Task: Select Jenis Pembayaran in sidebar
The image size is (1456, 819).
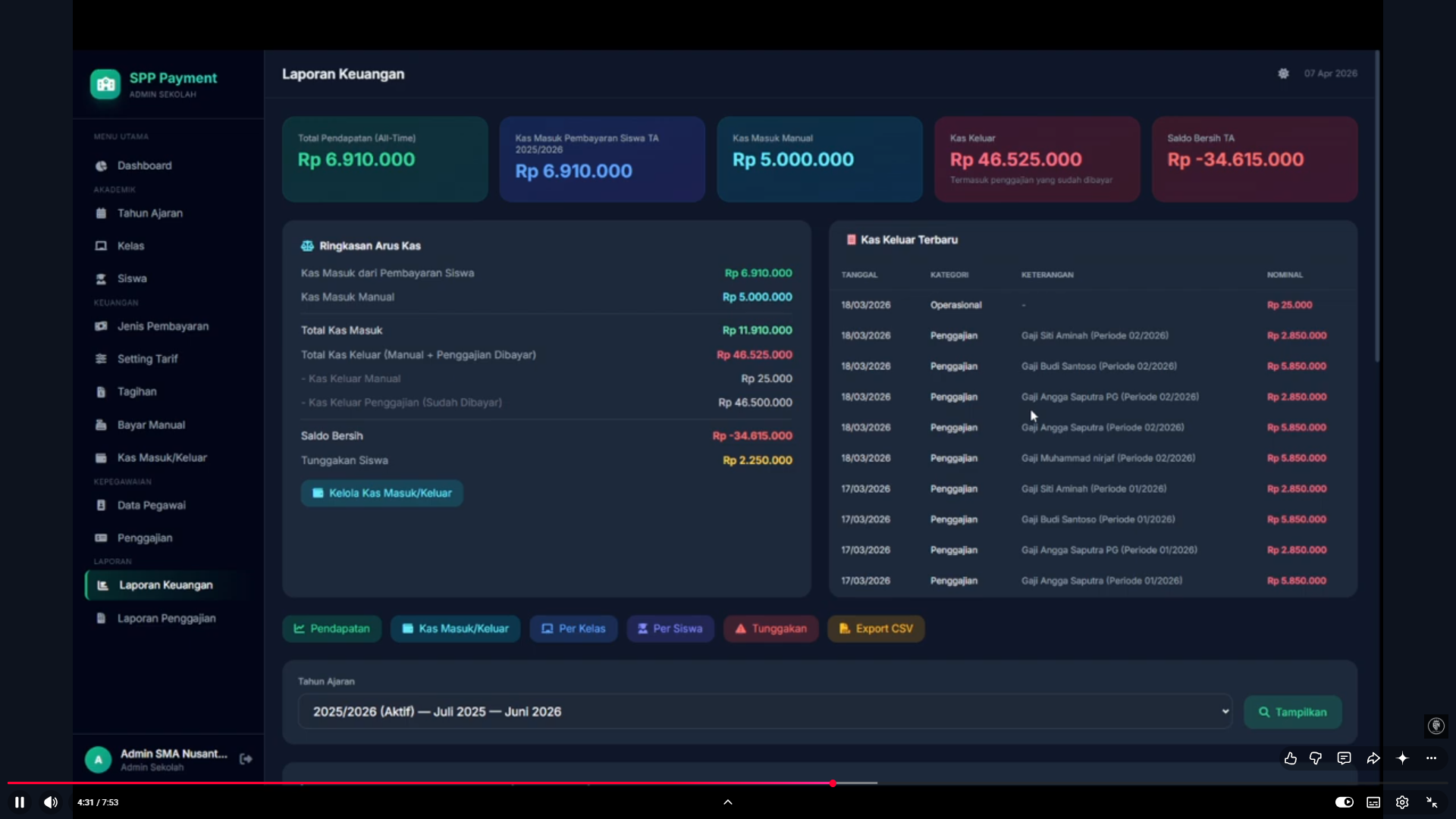Action: pyautogui.click(x=162, y=326)
